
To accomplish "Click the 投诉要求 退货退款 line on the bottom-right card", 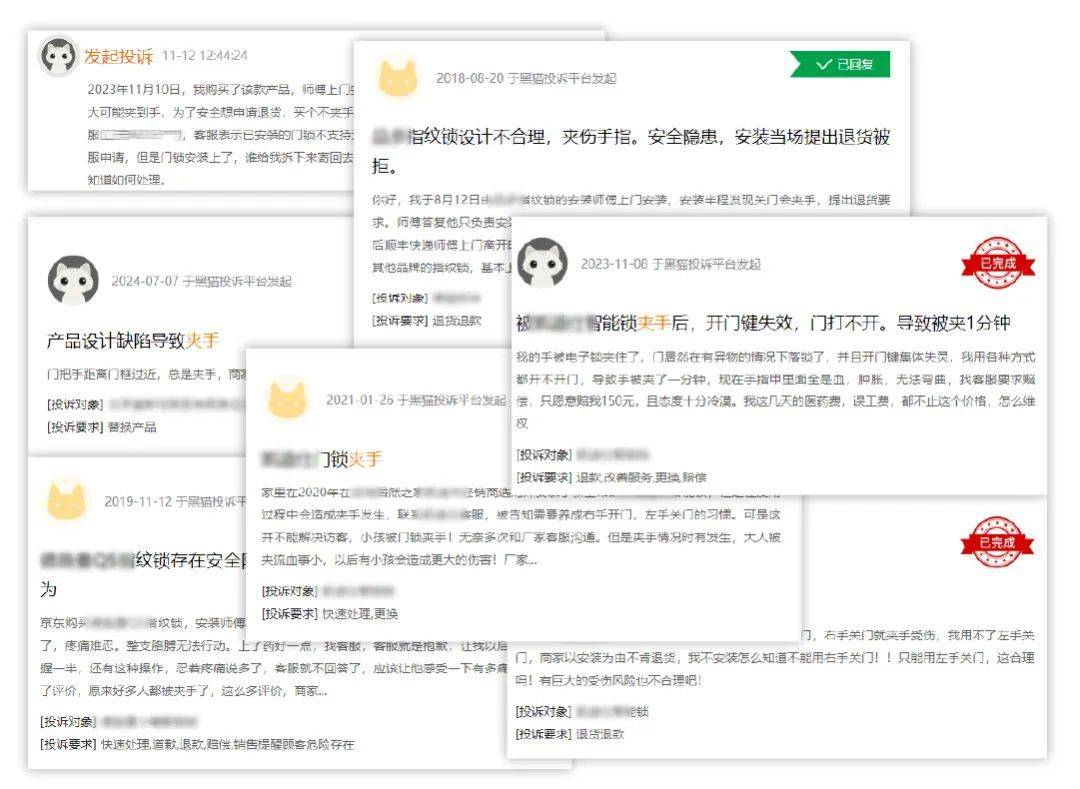I will point(570,734).
